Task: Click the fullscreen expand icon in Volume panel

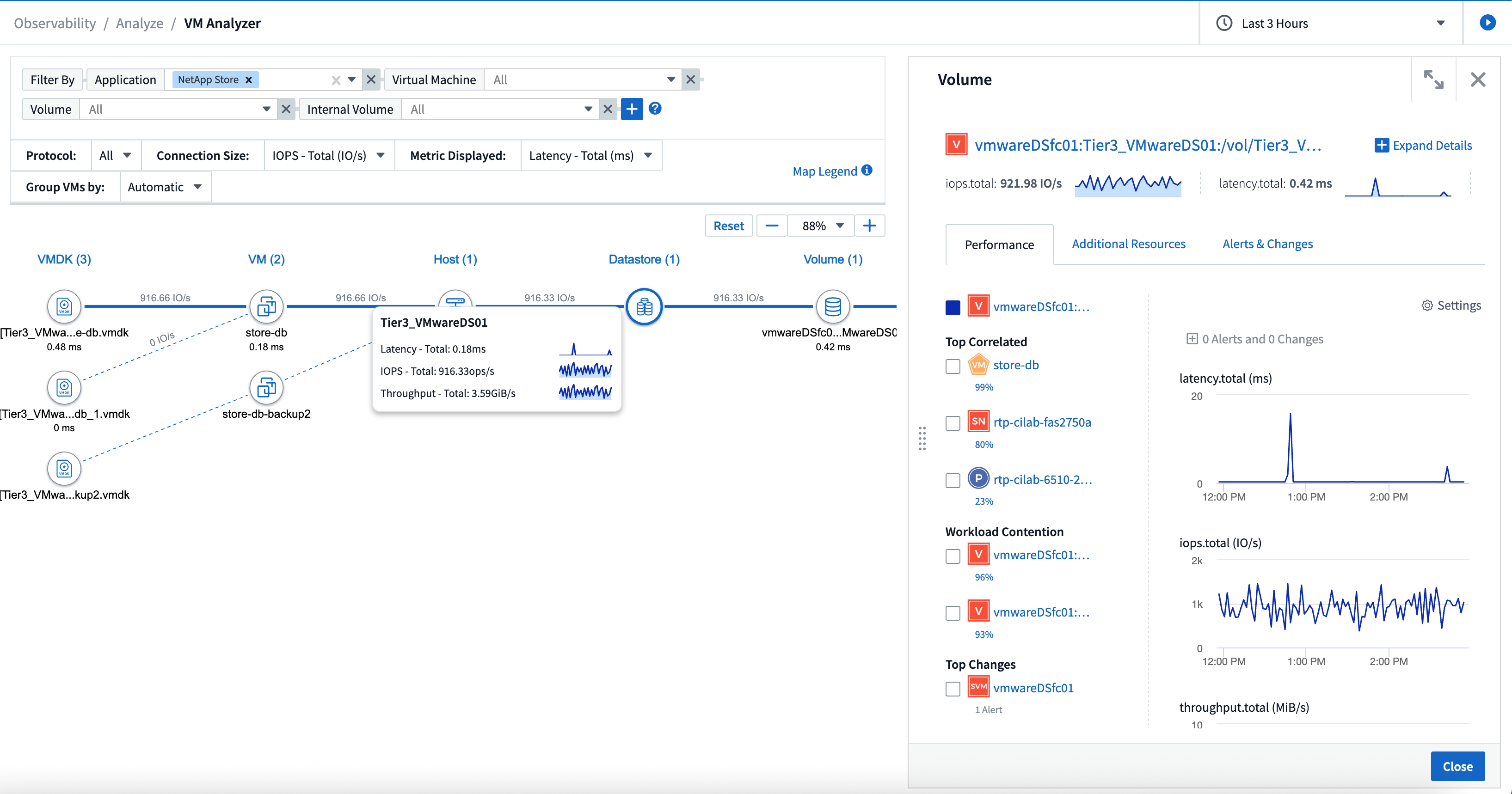Action: click(1434, 79)
